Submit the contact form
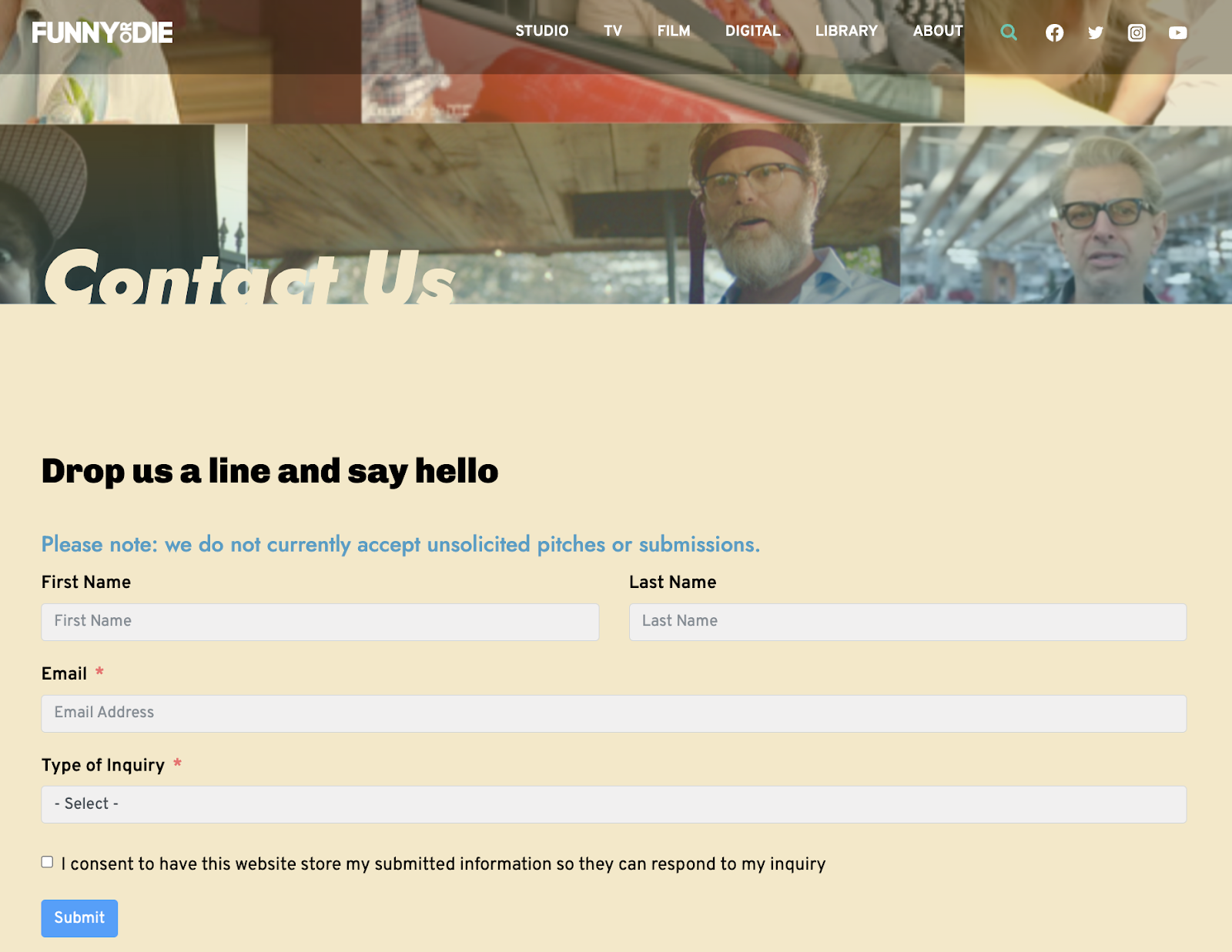Screen dimensions: 1232x952 (x=79, y=918)
